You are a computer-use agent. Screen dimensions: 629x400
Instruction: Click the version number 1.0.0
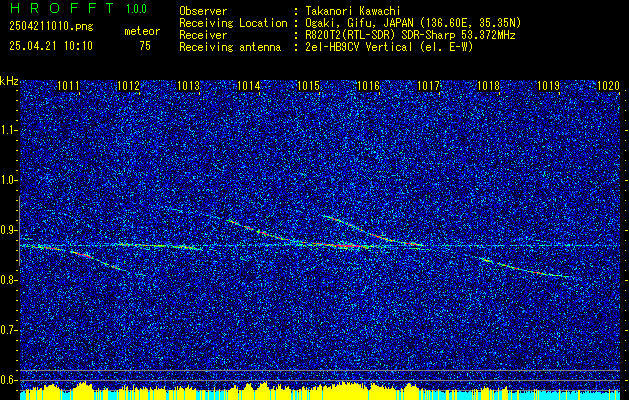coord(136,9)
